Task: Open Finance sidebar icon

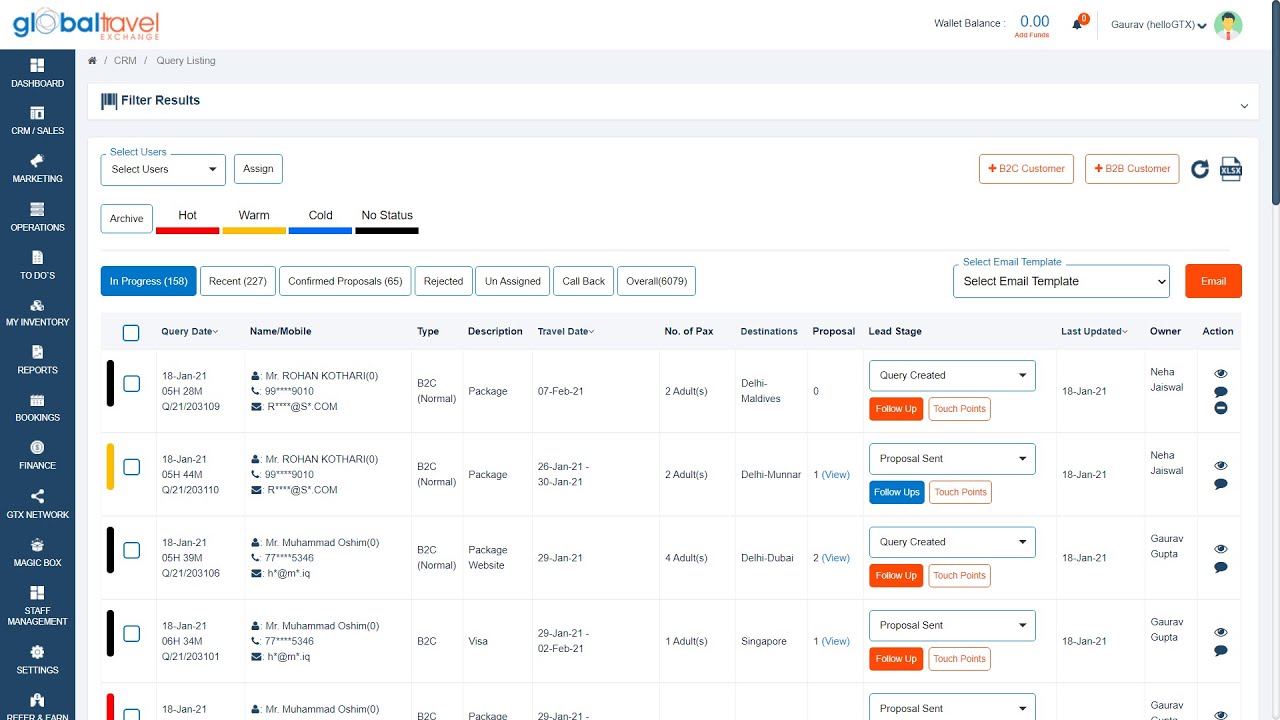Action: 37,447
